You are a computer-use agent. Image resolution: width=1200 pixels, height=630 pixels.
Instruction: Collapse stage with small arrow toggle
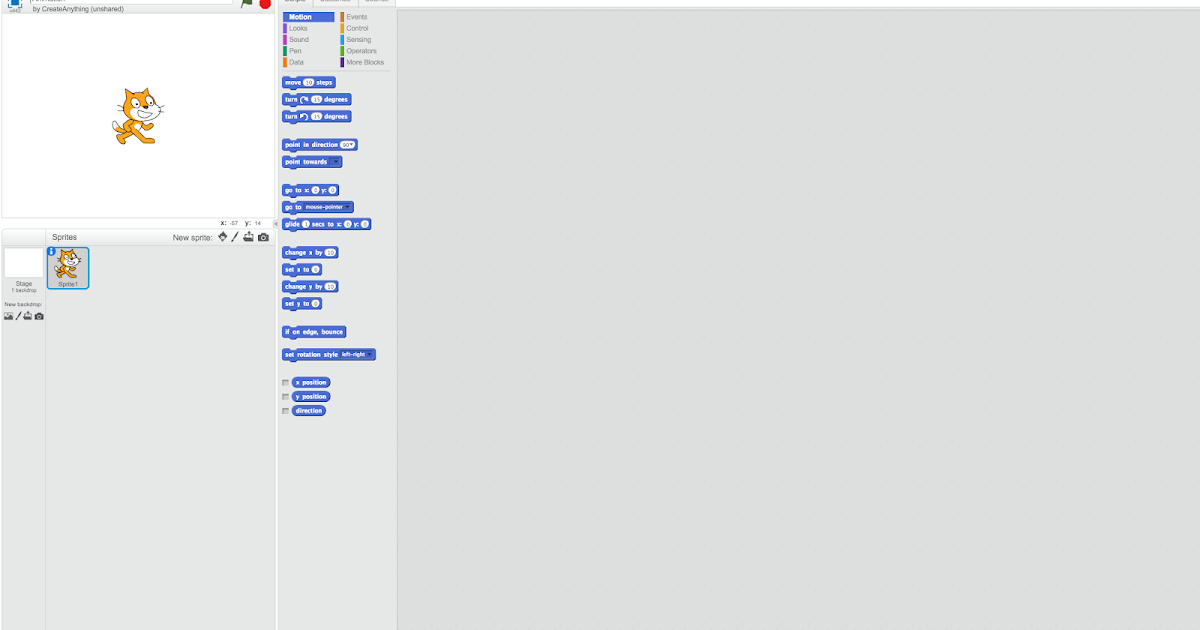click(x=273, y=223)
